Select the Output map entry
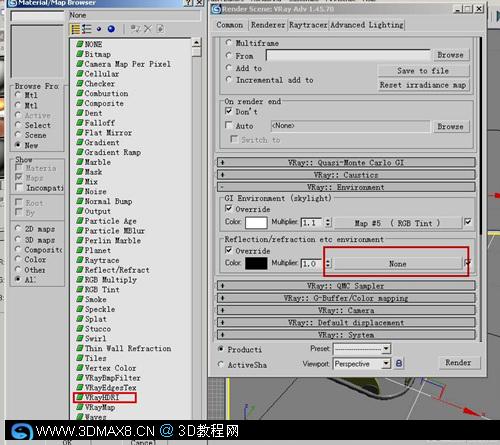Viewport: 500px width, 445px height. click(97, 211)
